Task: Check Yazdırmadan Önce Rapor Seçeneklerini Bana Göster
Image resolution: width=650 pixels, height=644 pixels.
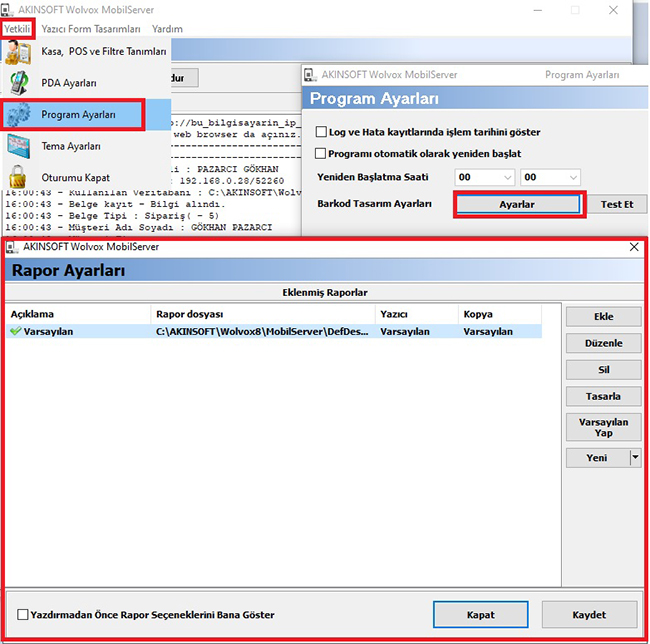Action: [x=23, y=615]
